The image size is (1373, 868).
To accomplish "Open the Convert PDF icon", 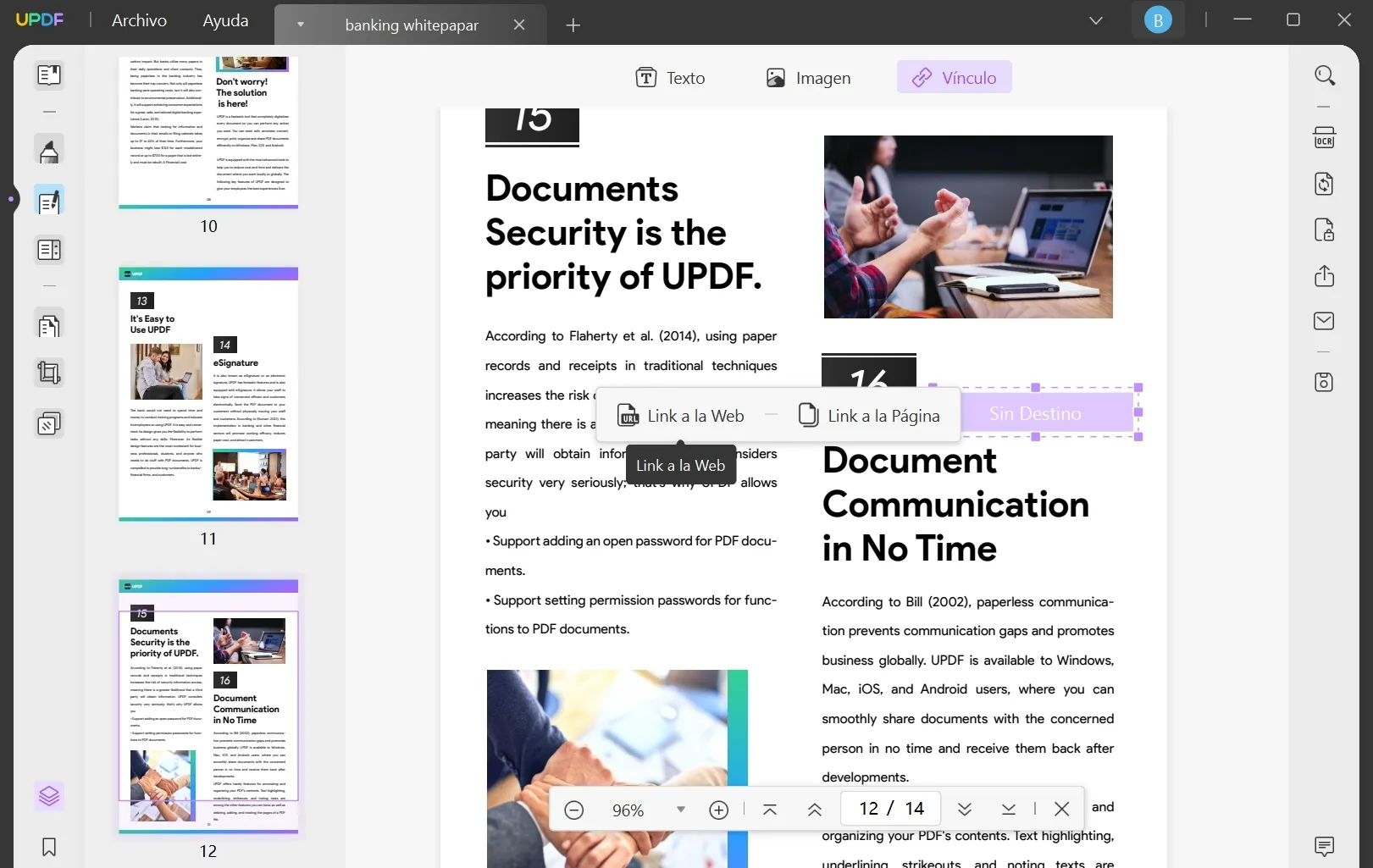I will click(1325, 184).
